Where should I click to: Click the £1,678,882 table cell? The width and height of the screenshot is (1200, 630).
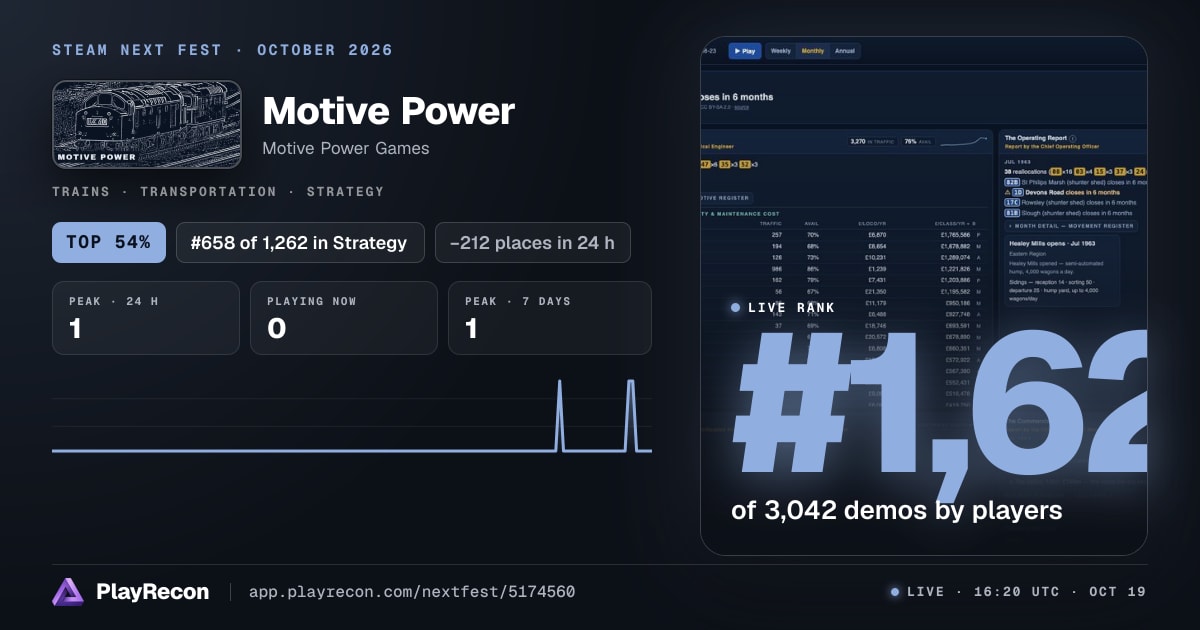tap(955, 246)
